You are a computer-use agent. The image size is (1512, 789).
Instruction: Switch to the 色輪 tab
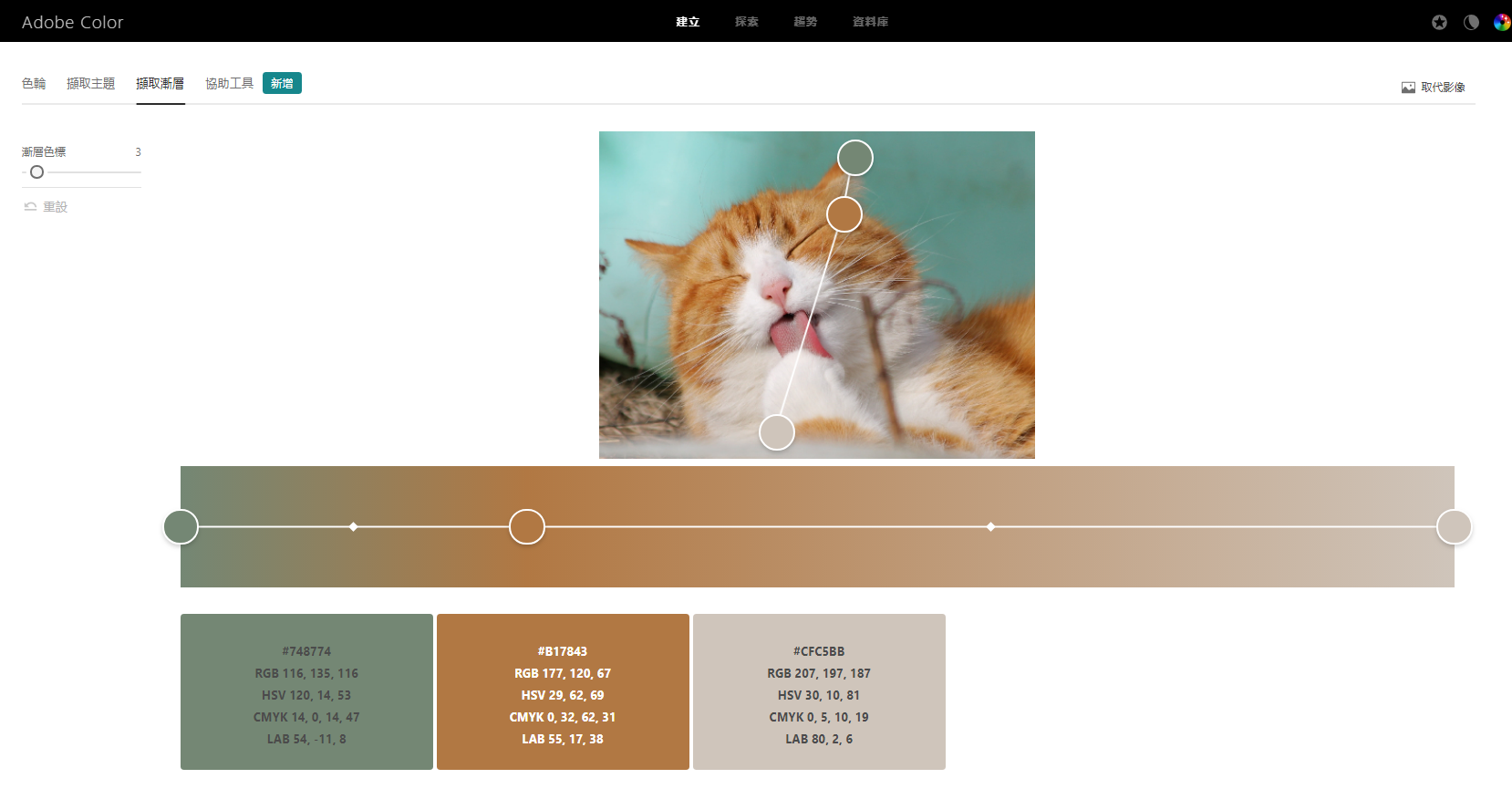point(34,83)
